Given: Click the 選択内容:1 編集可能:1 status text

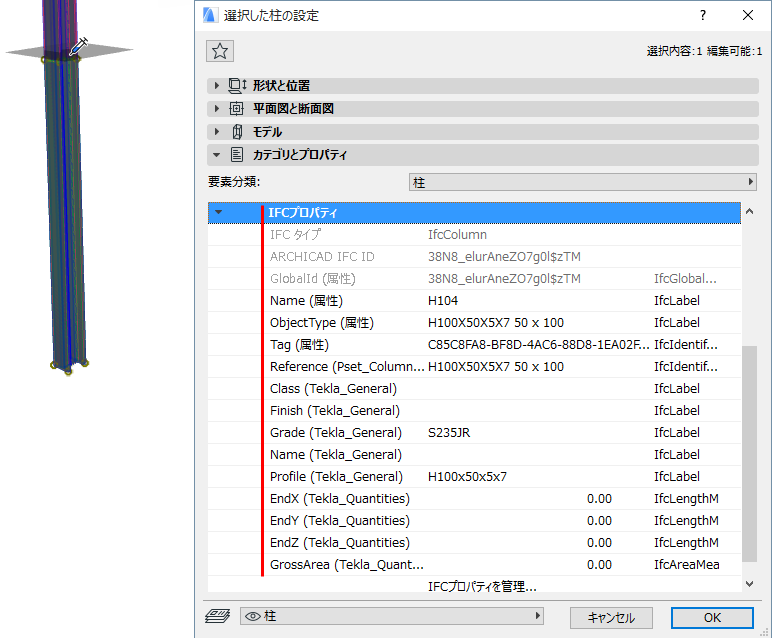Looking at the screenshot, I should click(704, 51).
